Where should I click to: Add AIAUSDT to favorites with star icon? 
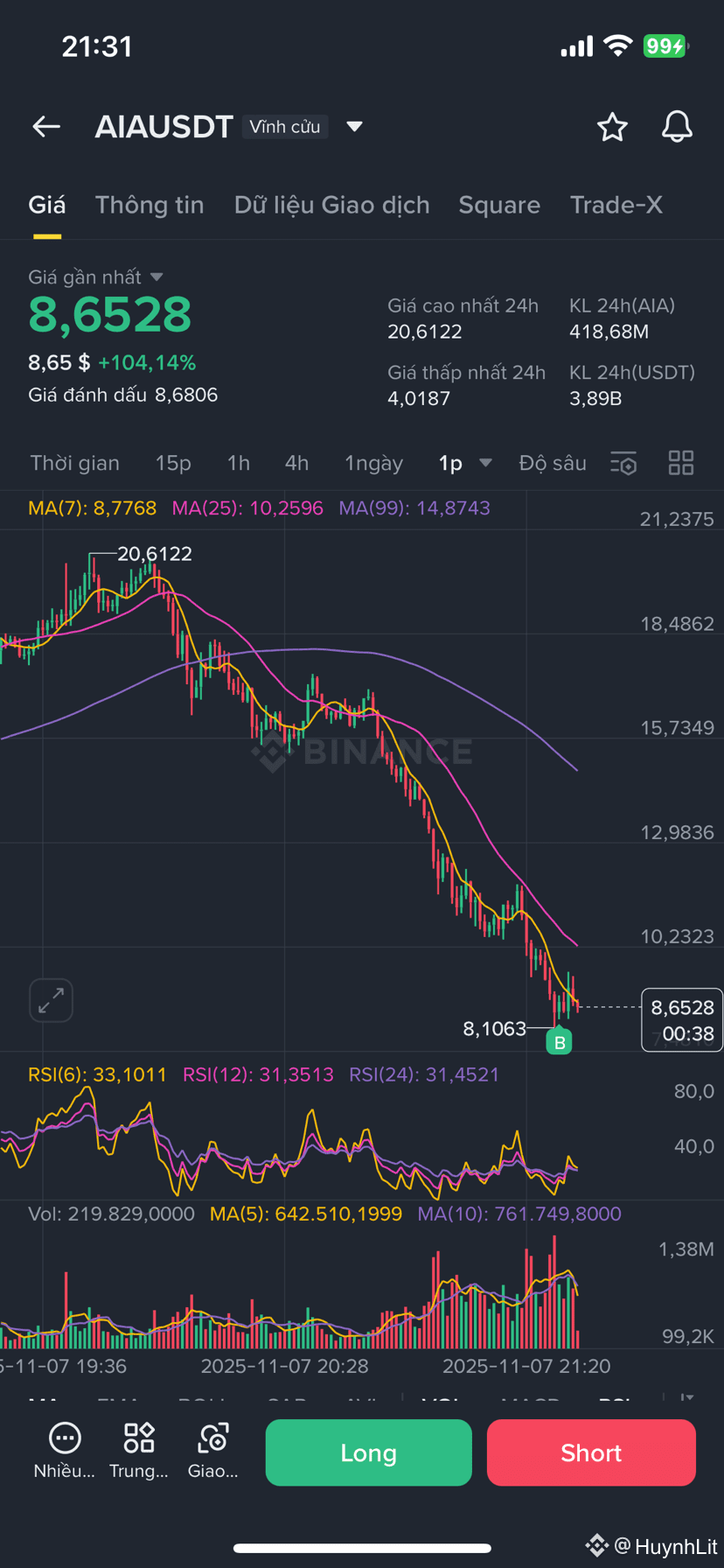(612, 127)
